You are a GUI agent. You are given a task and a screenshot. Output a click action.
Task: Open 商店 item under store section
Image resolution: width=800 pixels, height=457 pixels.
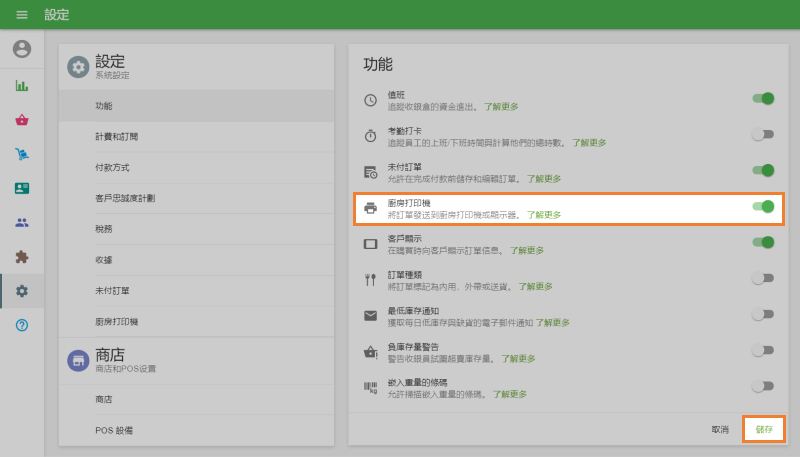pyautogui.click(x=196, y=399)
